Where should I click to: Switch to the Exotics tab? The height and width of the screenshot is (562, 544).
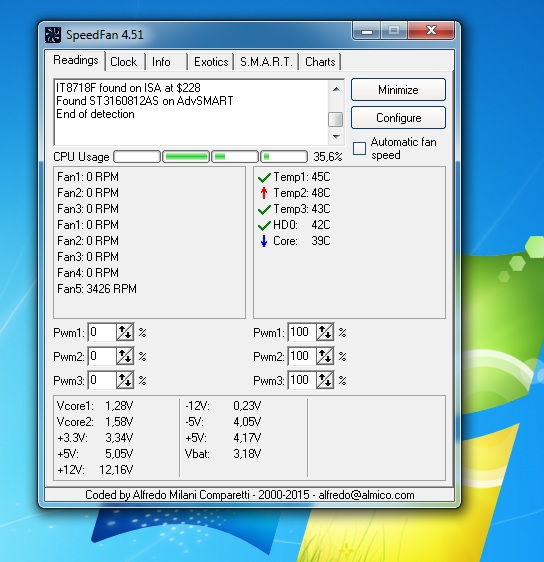pyautogui.click(x=211, y=62)
